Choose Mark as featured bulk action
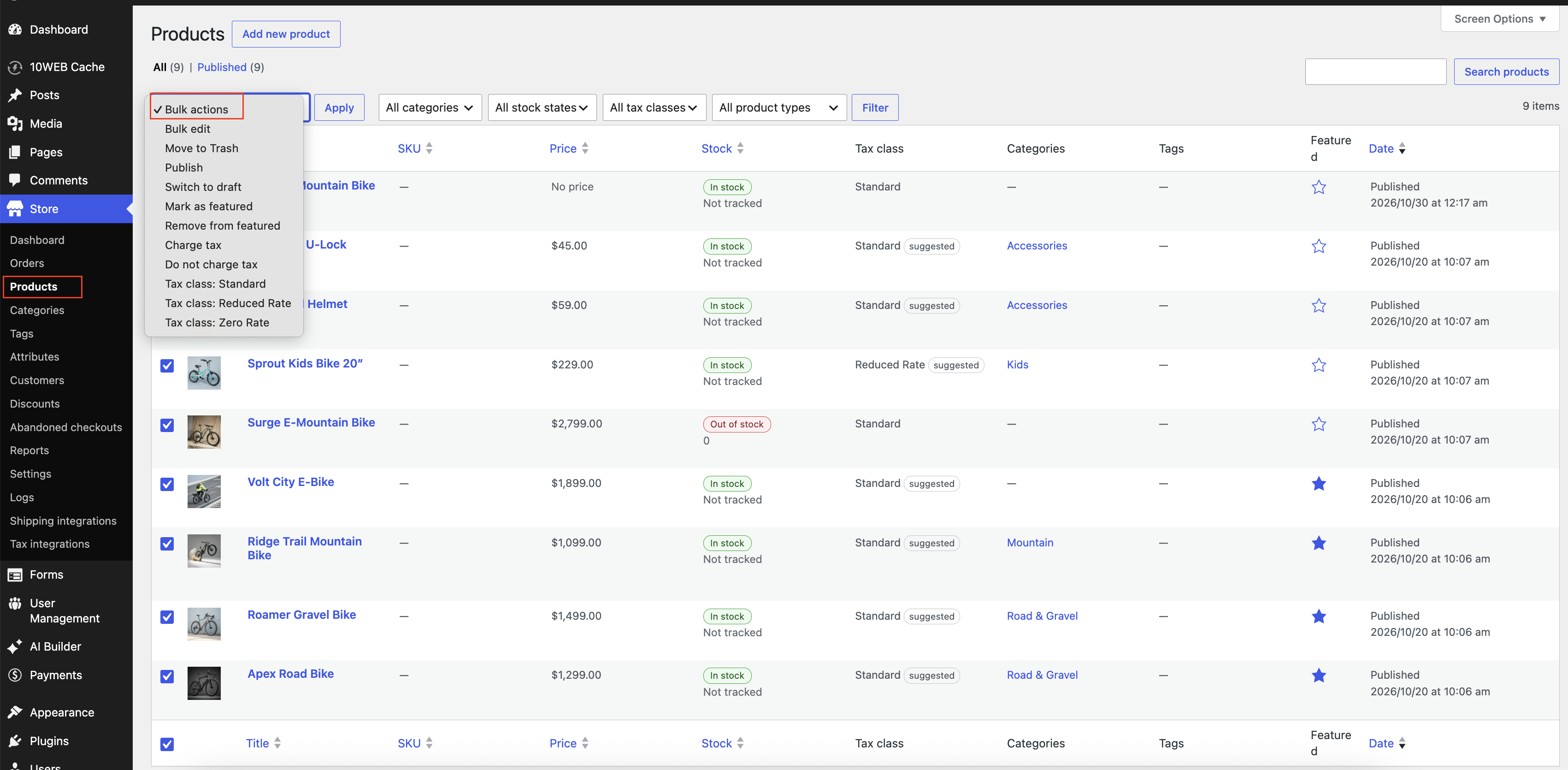This screenshot has width=1568, height=770. (x=208, y=207)
